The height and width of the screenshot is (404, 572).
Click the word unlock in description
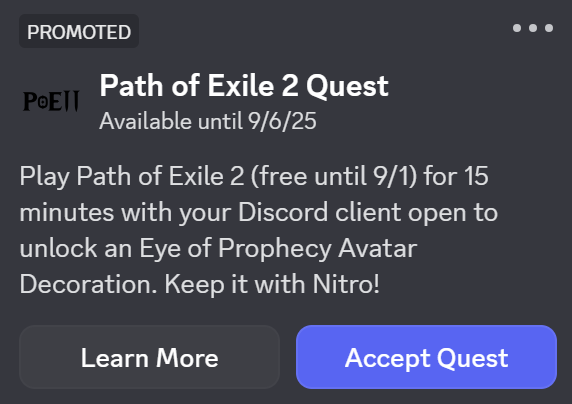[x=58, y=248]
